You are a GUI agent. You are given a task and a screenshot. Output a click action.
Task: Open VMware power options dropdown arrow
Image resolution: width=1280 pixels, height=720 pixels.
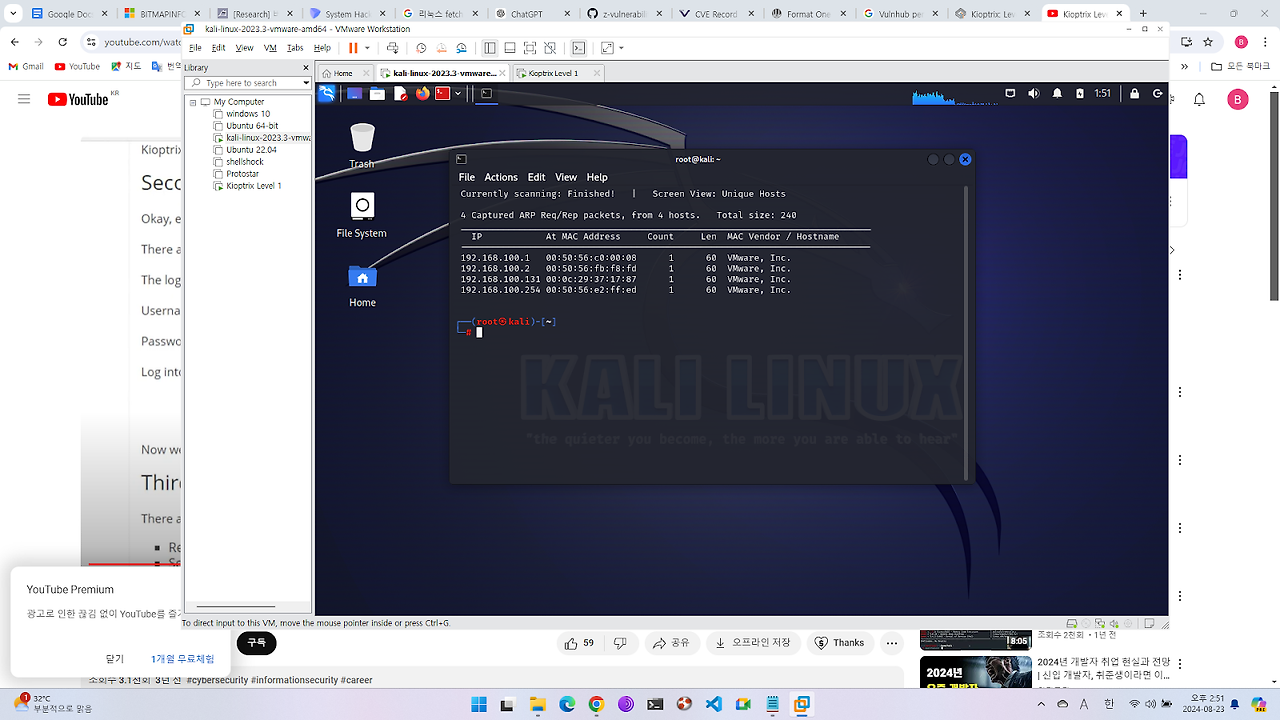click(x=368, y=48)
